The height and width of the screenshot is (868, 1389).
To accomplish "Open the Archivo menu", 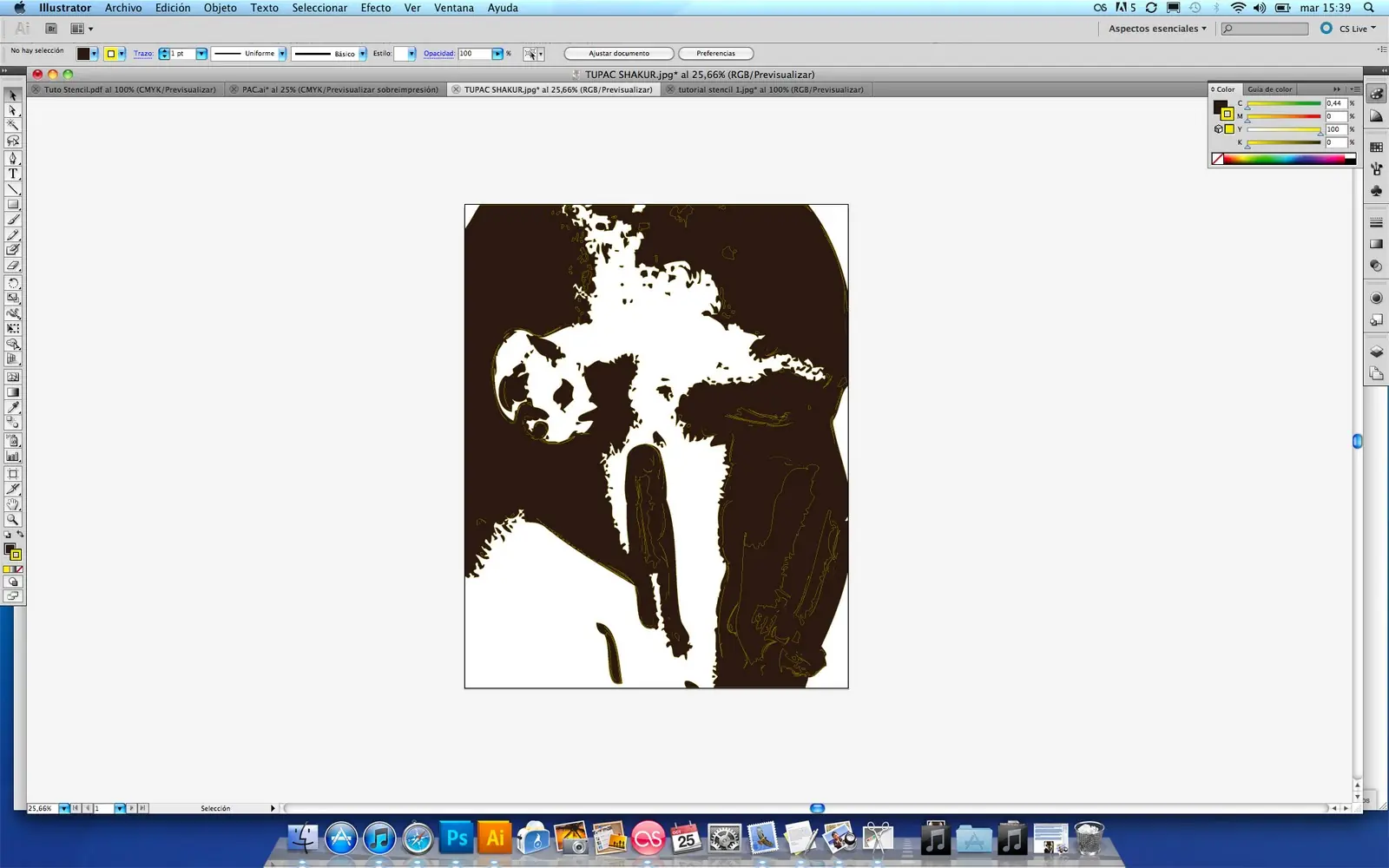I will (x=123, y=8).
